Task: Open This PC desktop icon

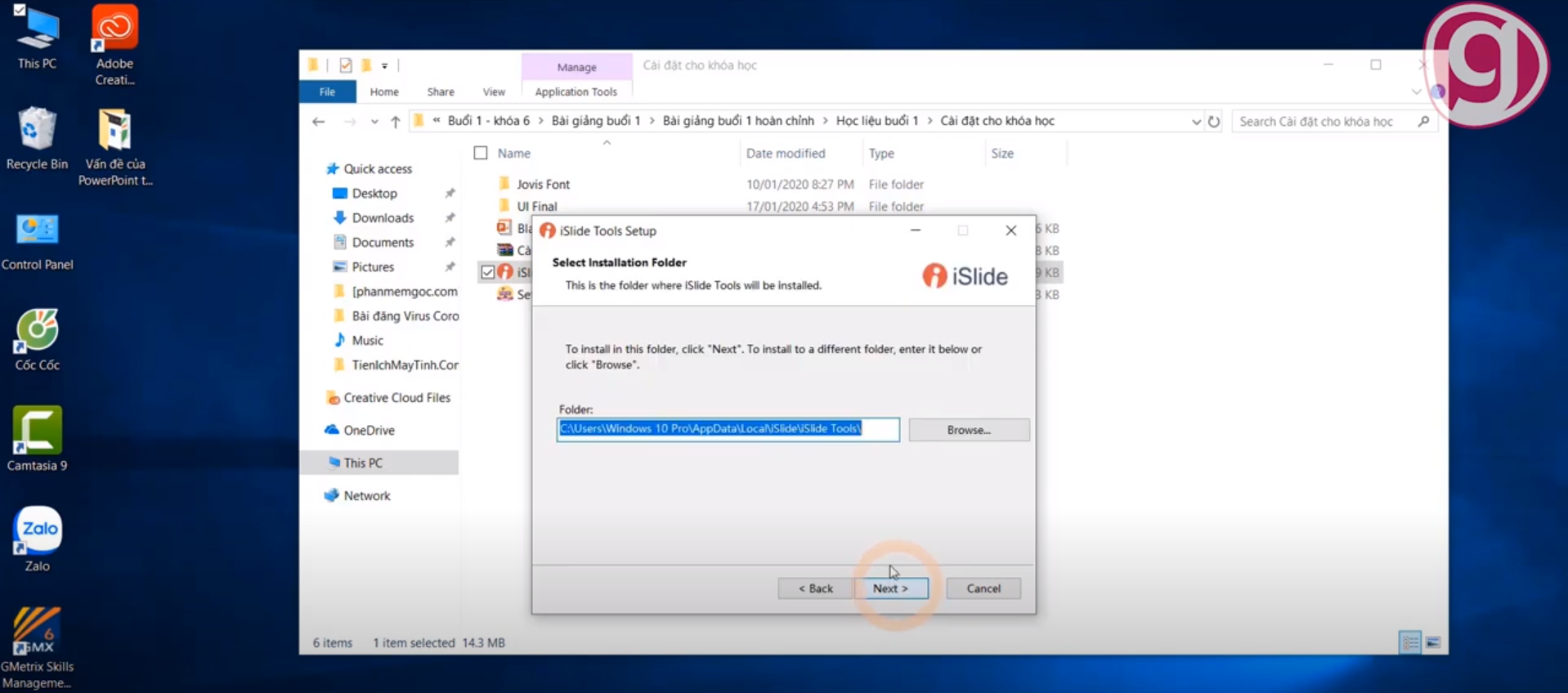Action: (x=37, y=38)
